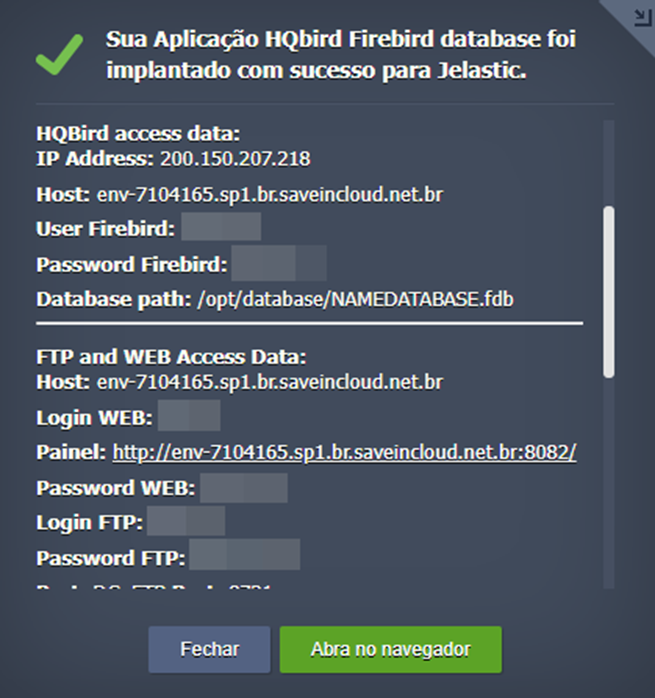The image size is (655, 698).
Task: Click the Abra no navegador button
Action: tap(390, 649)
